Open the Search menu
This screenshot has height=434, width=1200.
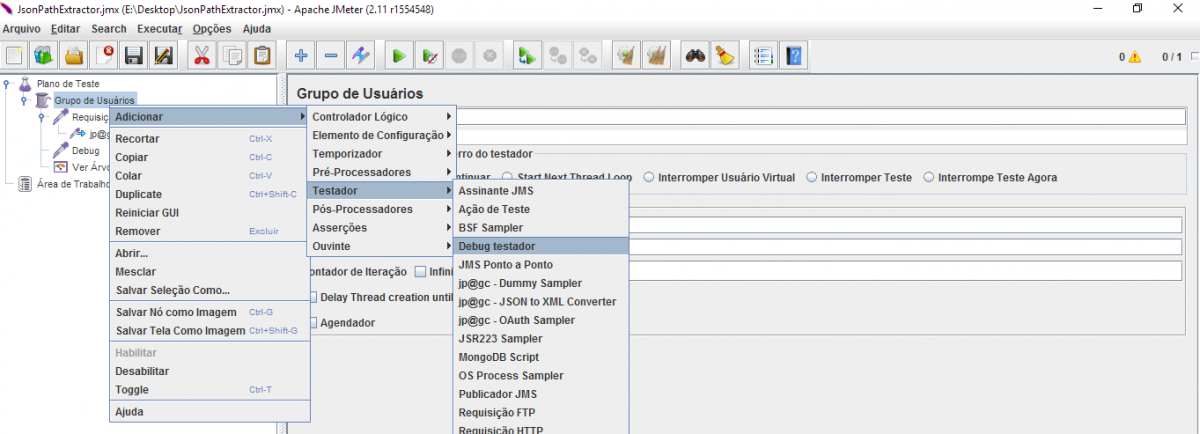pos(109,29)
